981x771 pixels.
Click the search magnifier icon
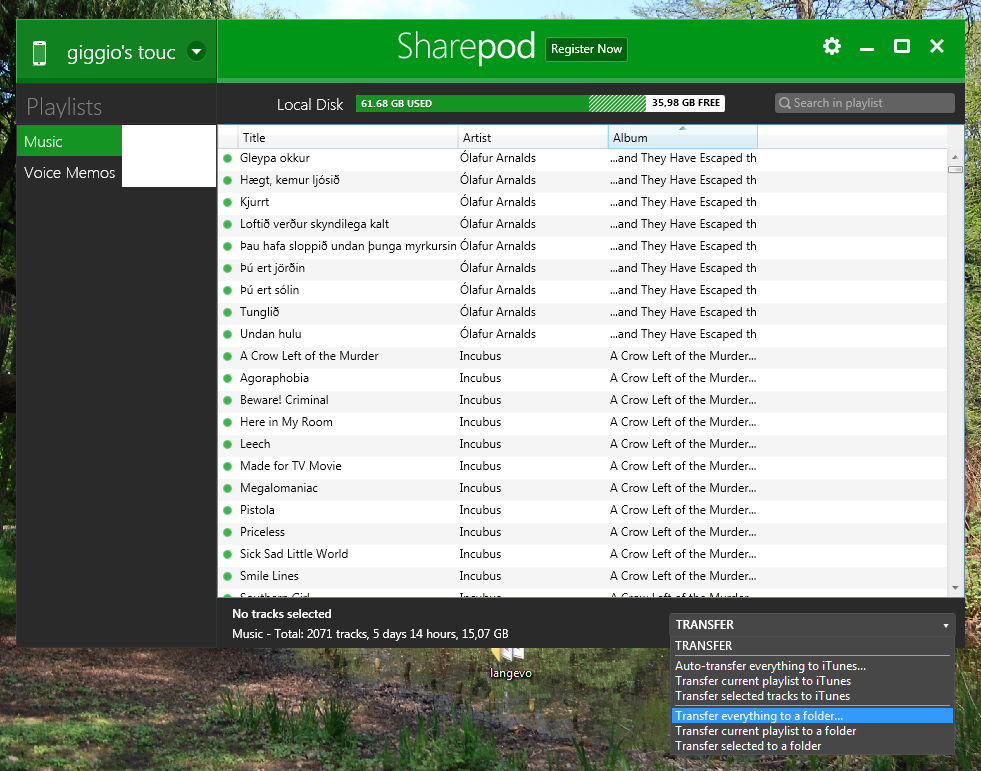[785, 103]
